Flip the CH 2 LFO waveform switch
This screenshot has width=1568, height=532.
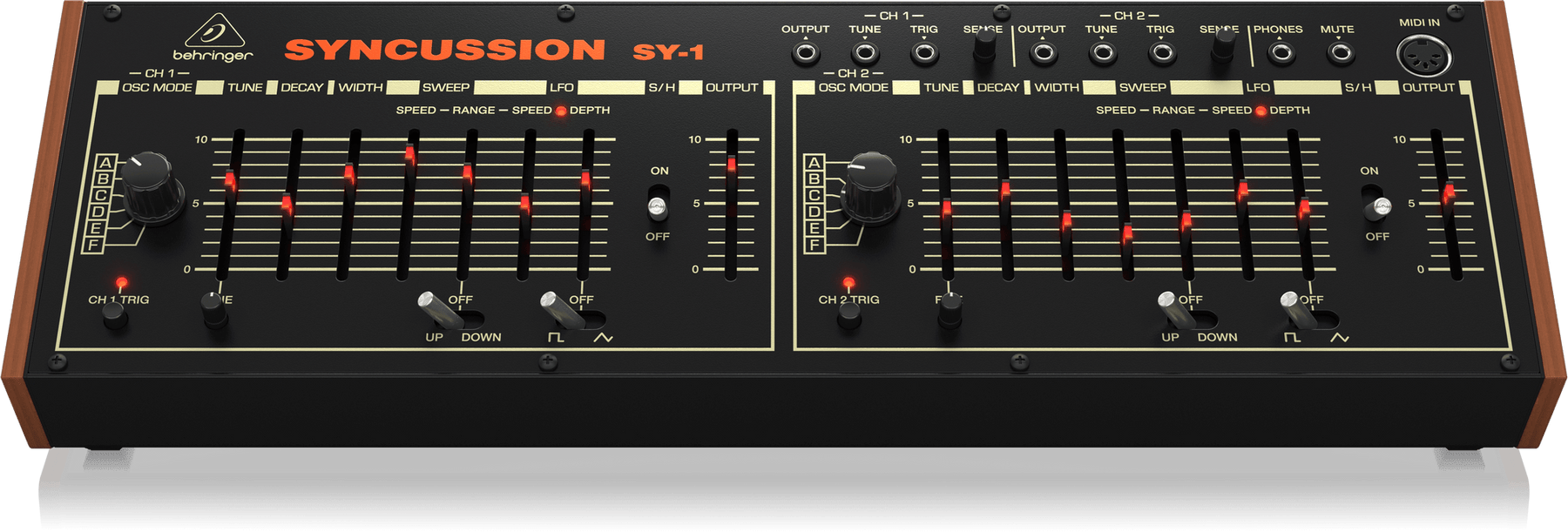(1300, 310)
